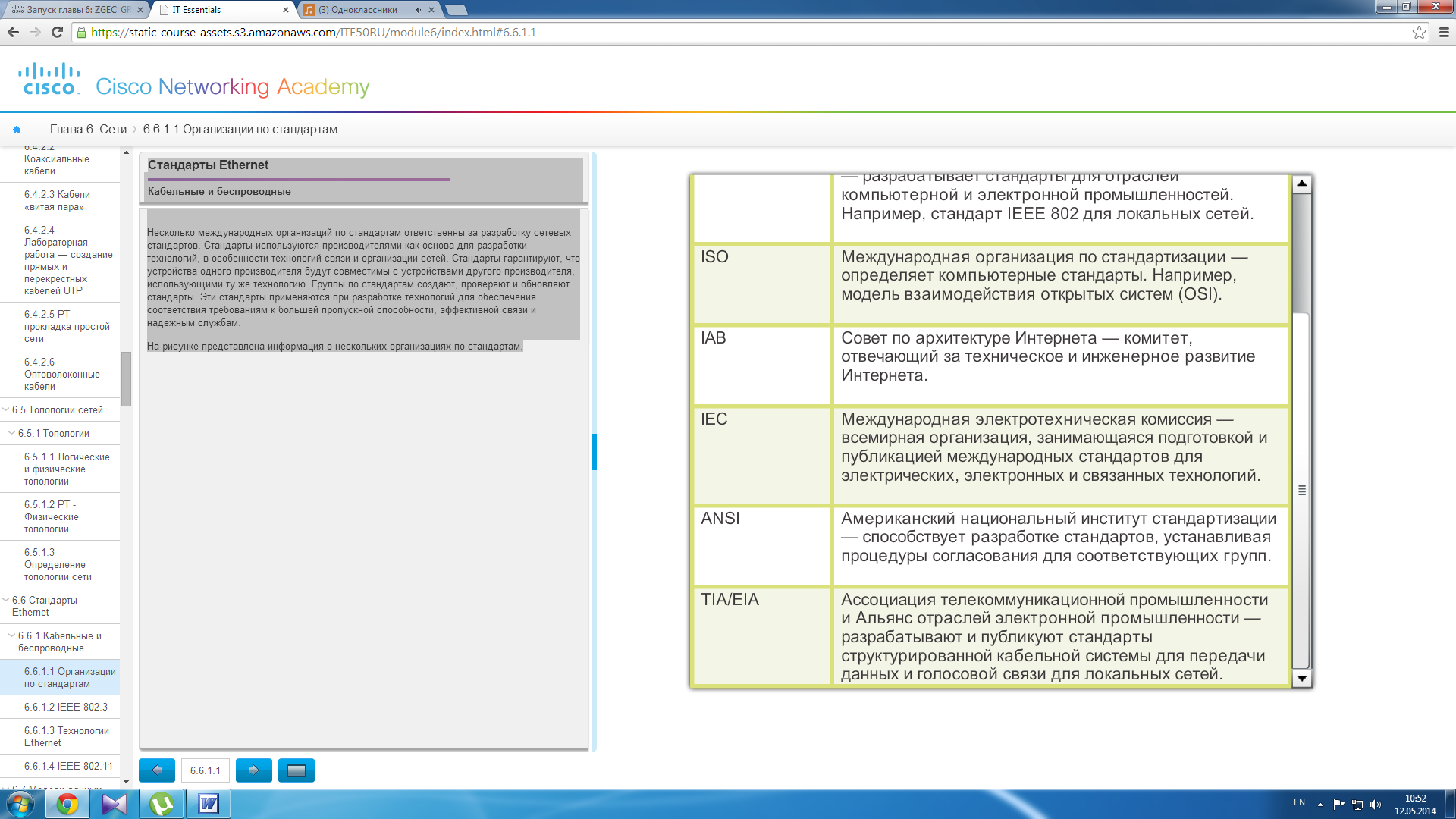Open Word from the taskbar
Screen dimensions: 1456x819
pos(209,804)
